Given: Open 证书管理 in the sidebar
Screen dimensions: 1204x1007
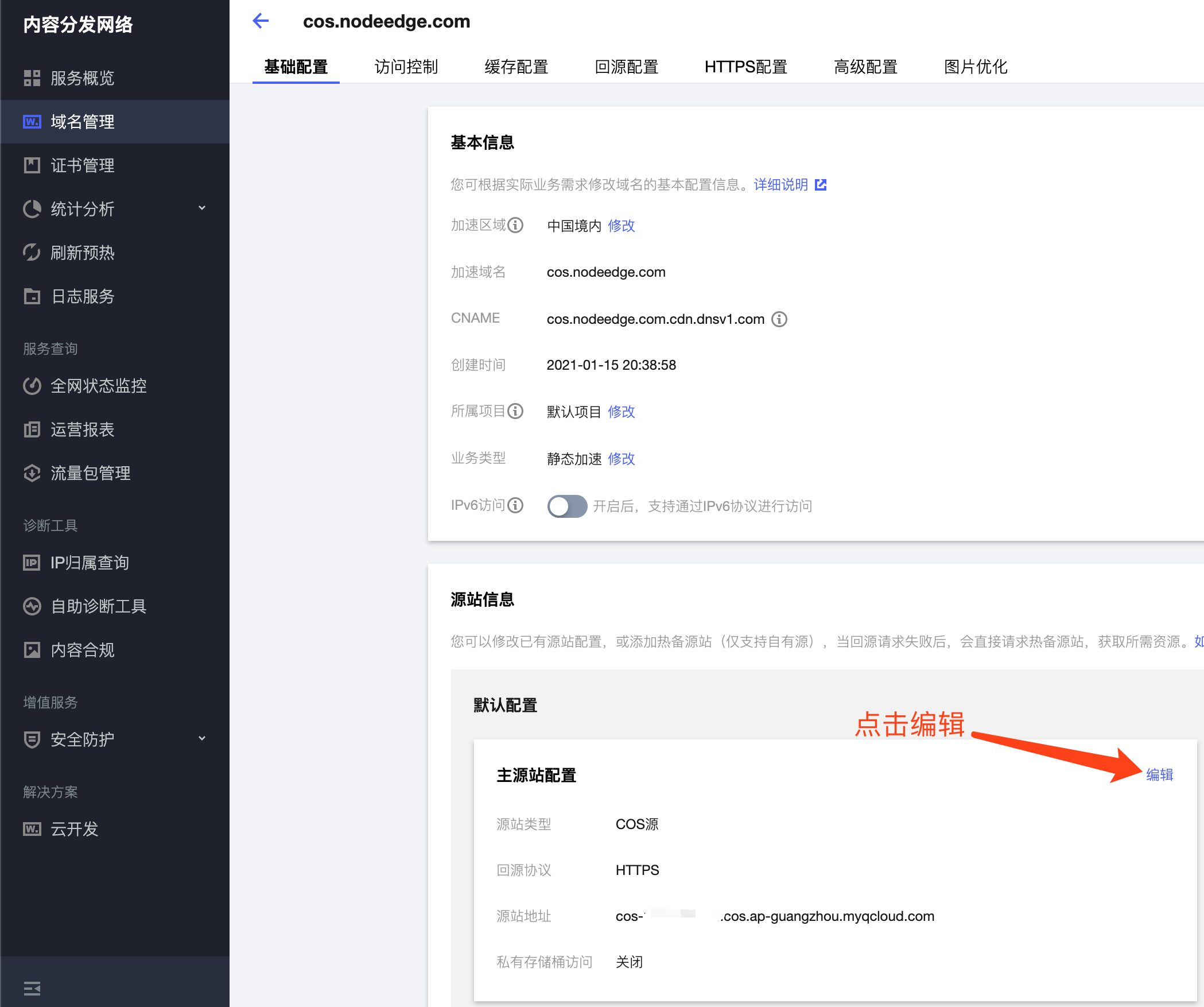Looking at the screenshot, I should click(x=83, y=165).
